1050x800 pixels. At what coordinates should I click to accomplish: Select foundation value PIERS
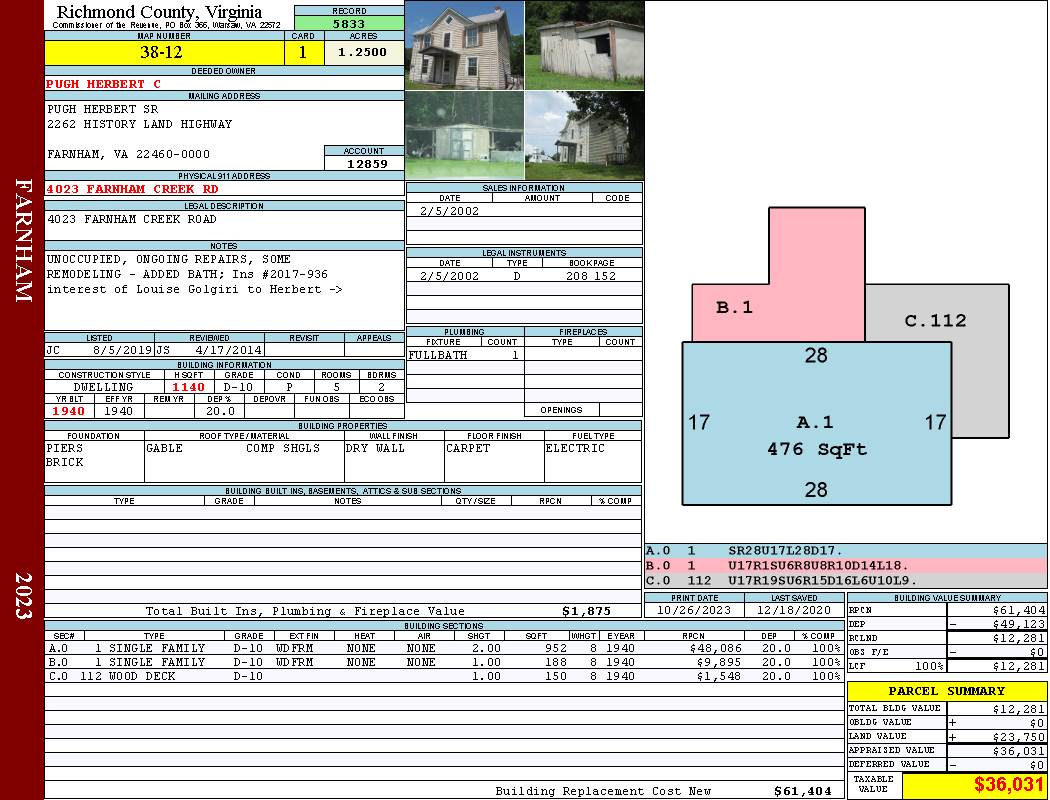(x=64, y=449)
